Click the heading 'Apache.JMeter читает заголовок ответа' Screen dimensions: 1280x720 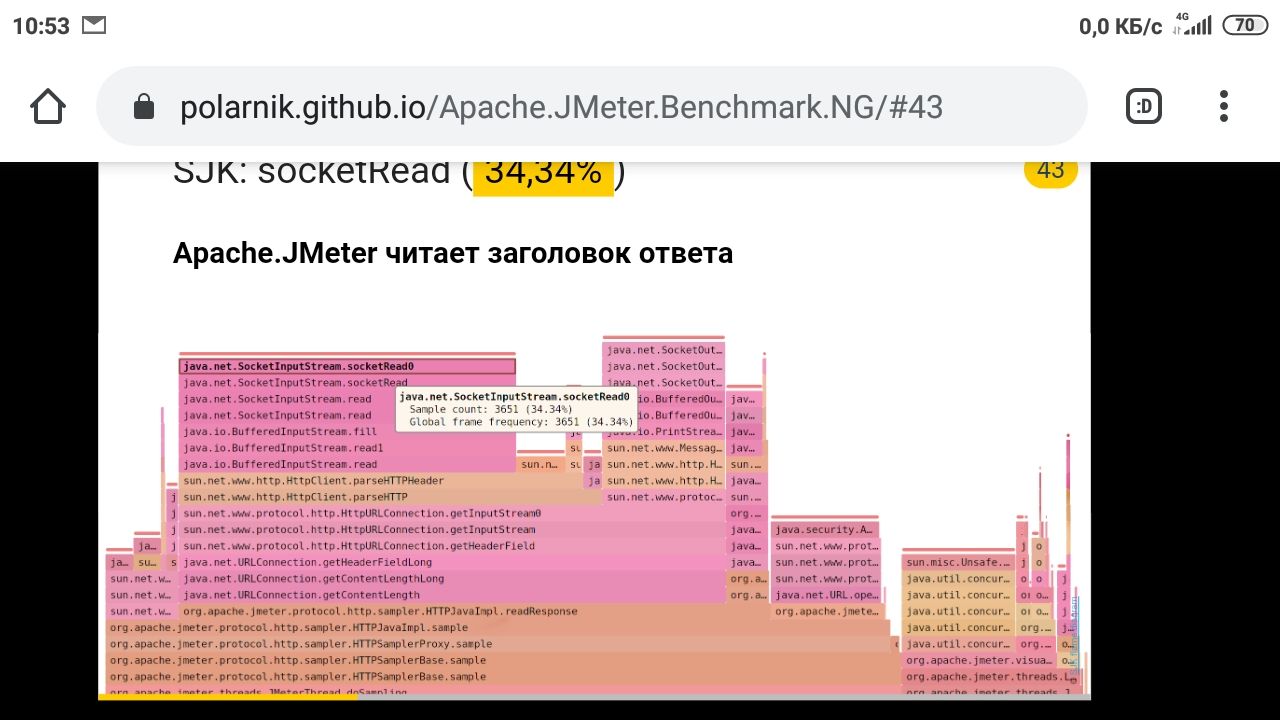(x=453, y=253)
